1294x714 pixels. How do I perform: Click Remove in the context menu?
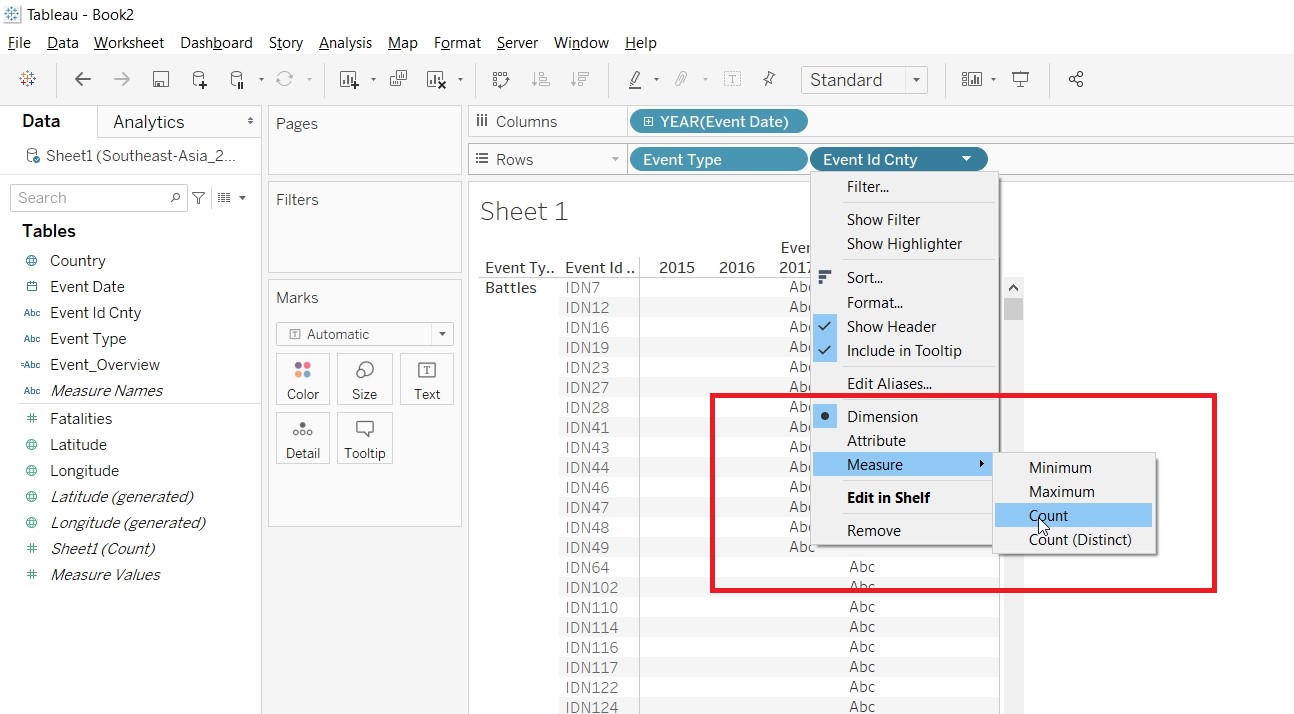tap(873, 531)
